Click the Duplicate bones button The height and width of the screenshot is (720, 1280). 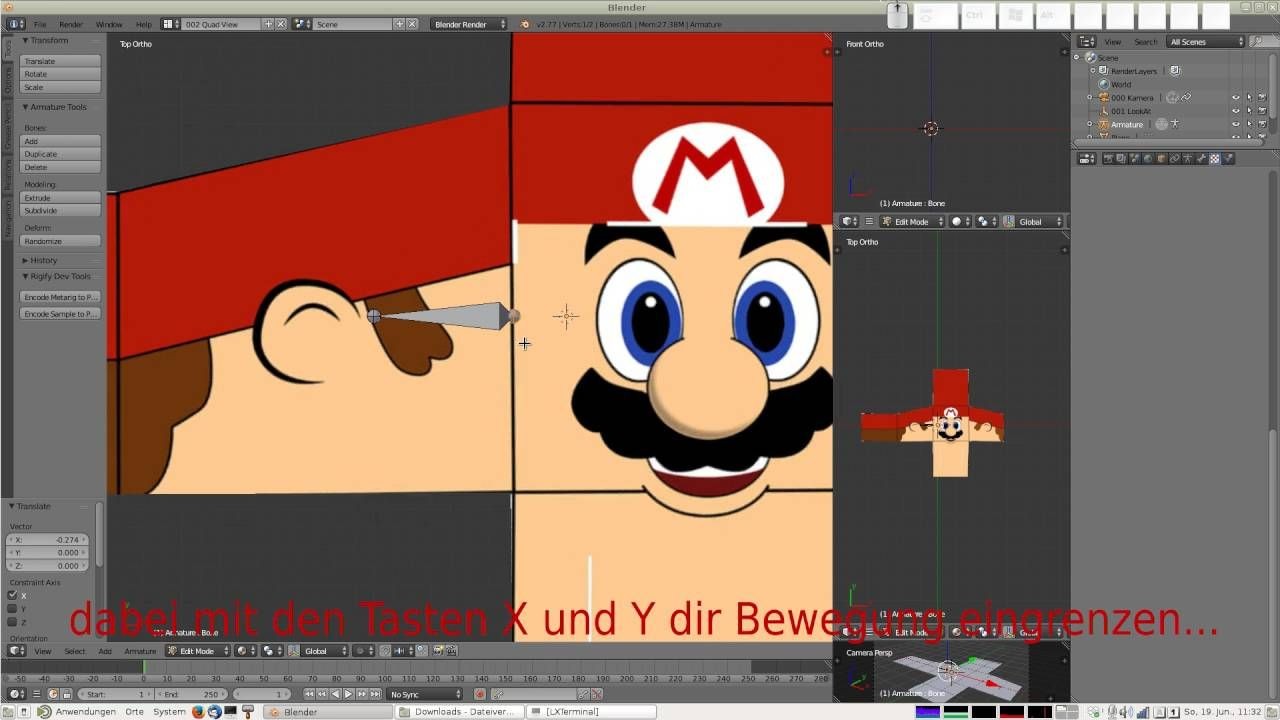pyautogui.click(x=60, y=154)
